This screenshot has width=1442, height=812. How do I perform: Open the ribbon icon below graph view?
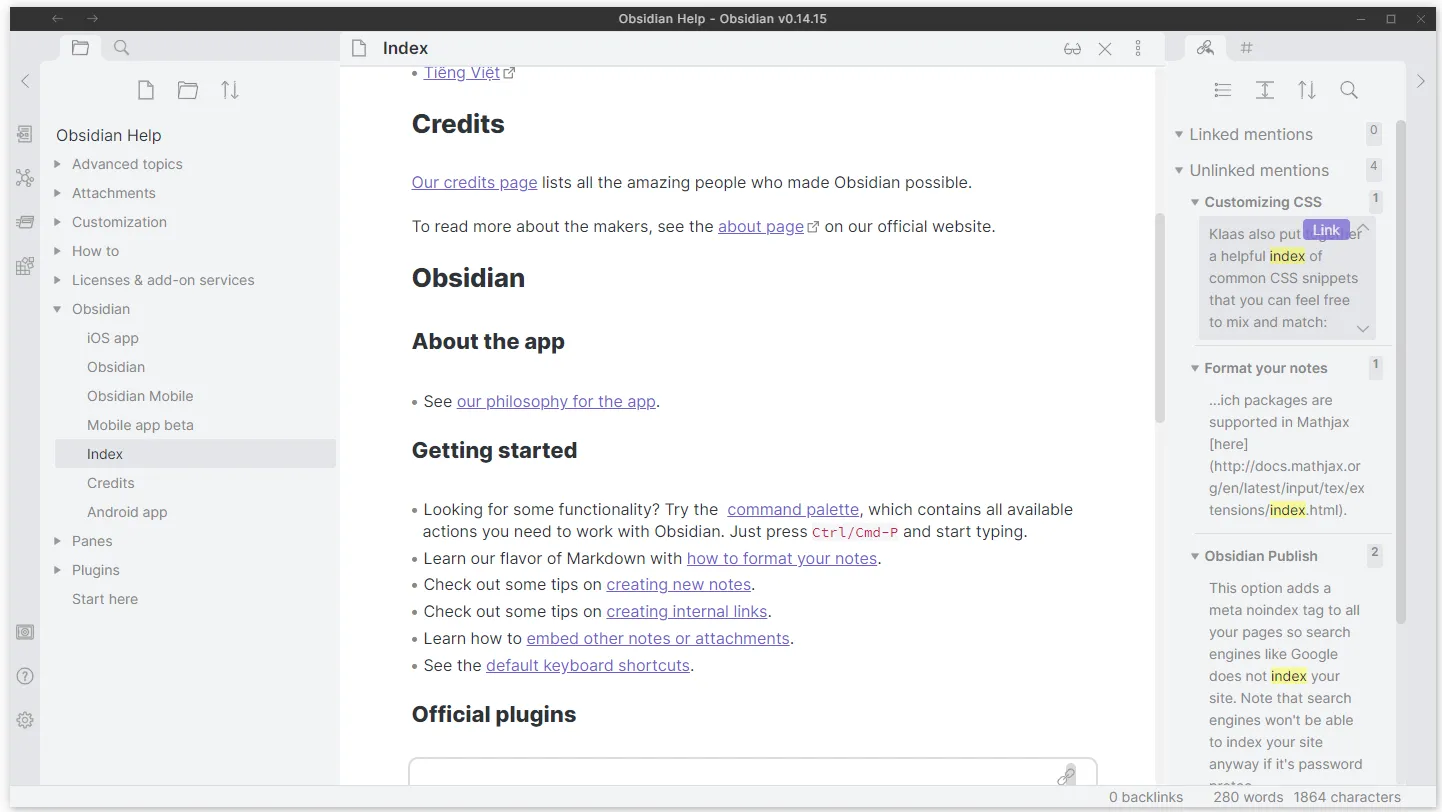(25, 222)
